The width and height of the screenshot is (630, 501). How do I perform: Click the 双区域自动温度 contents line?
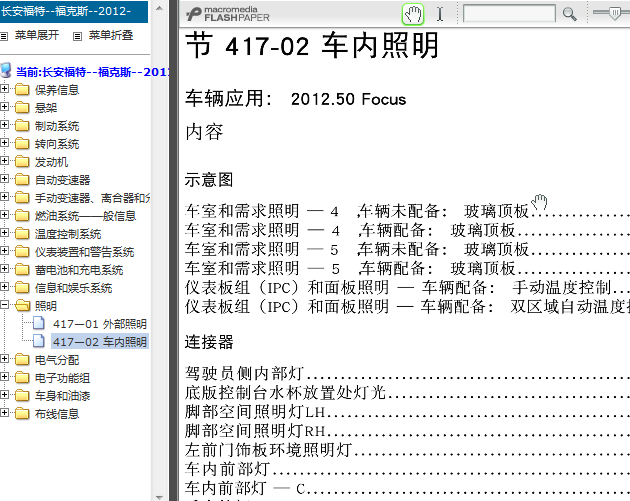[407, 307]
